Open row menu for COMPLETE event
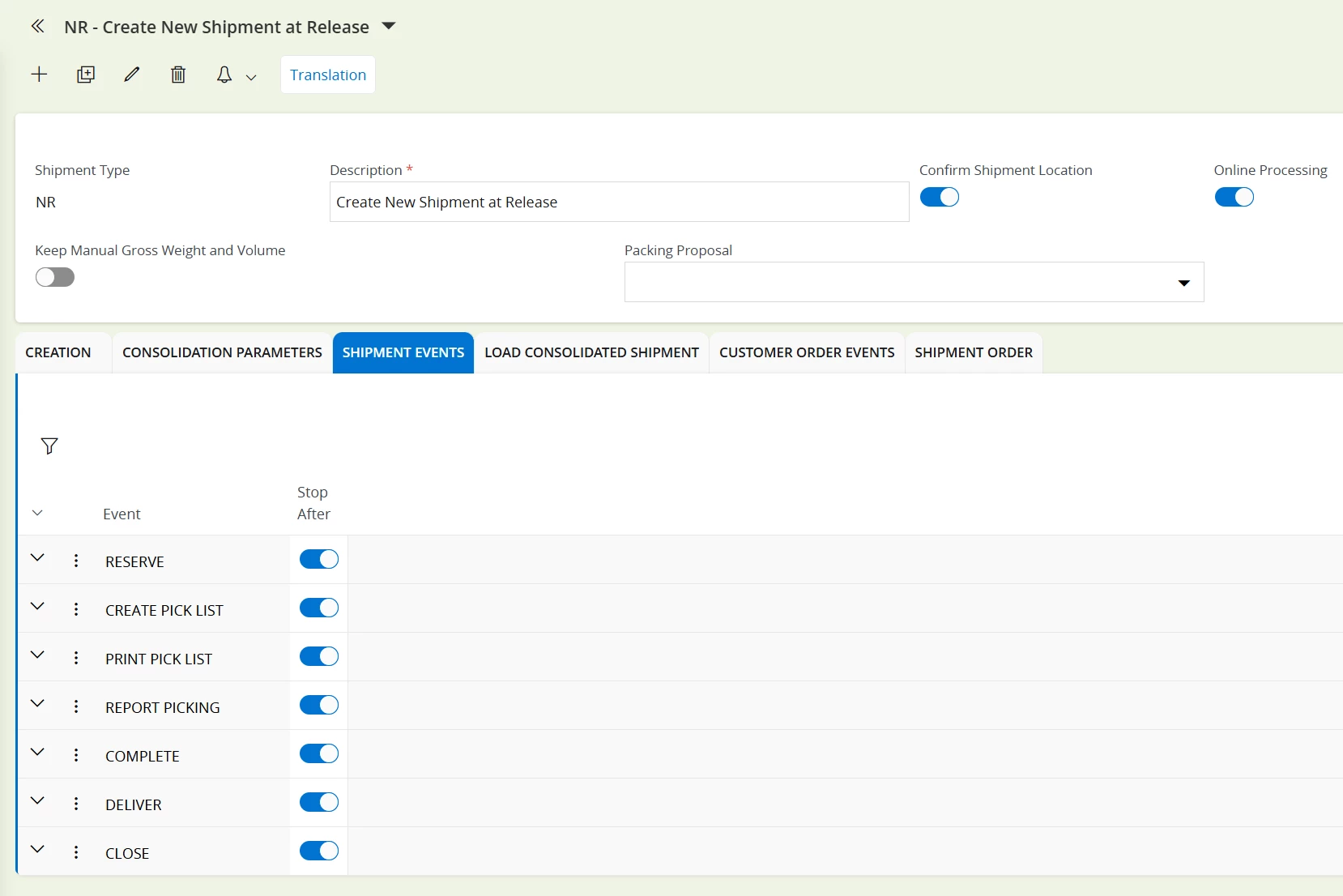The height and width of the screenshot is (896, 1343). pyautogui.click(x=76, y=755)
